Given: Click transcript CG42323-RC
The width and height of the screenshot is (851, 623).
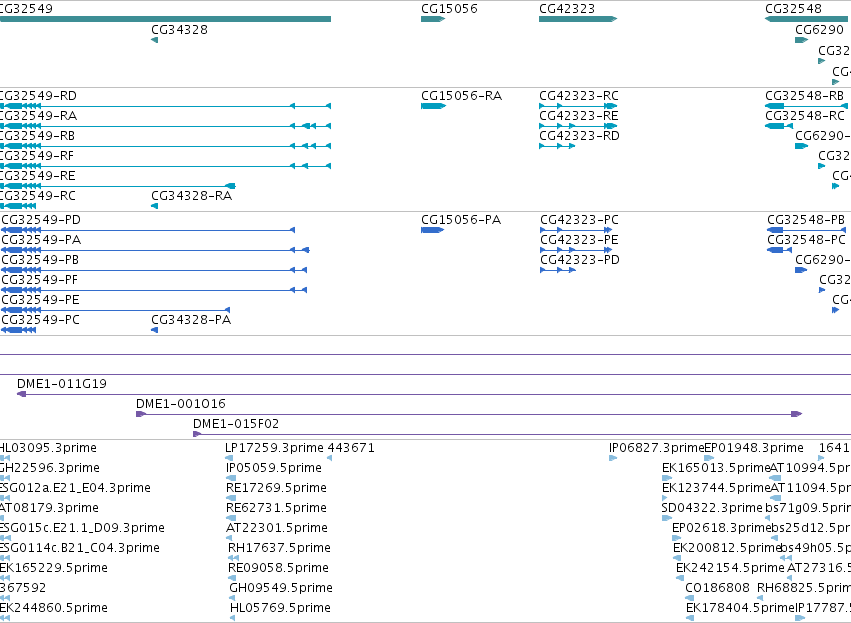Looking at the screenshot, I should pos(578,106).
